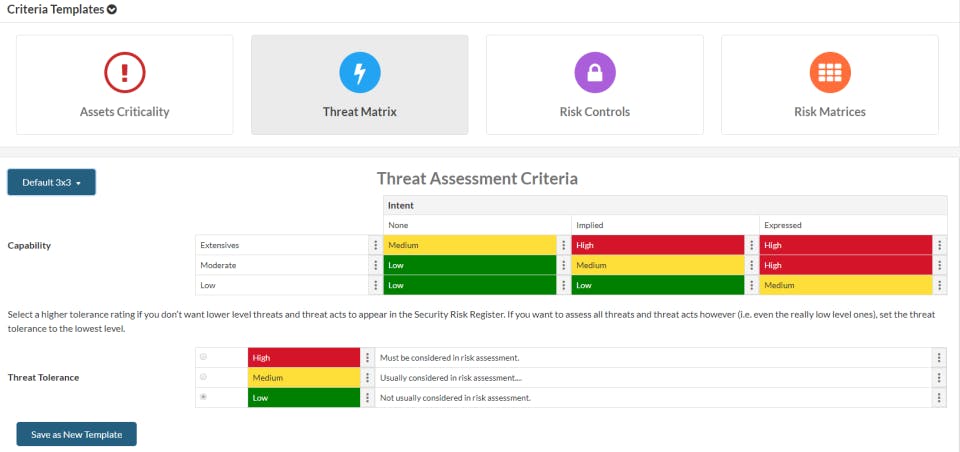Image resolution: width=960 pixels, height=452 pixels.
Task: Click green Low cell in Low/None
Action: coord(470,285)
